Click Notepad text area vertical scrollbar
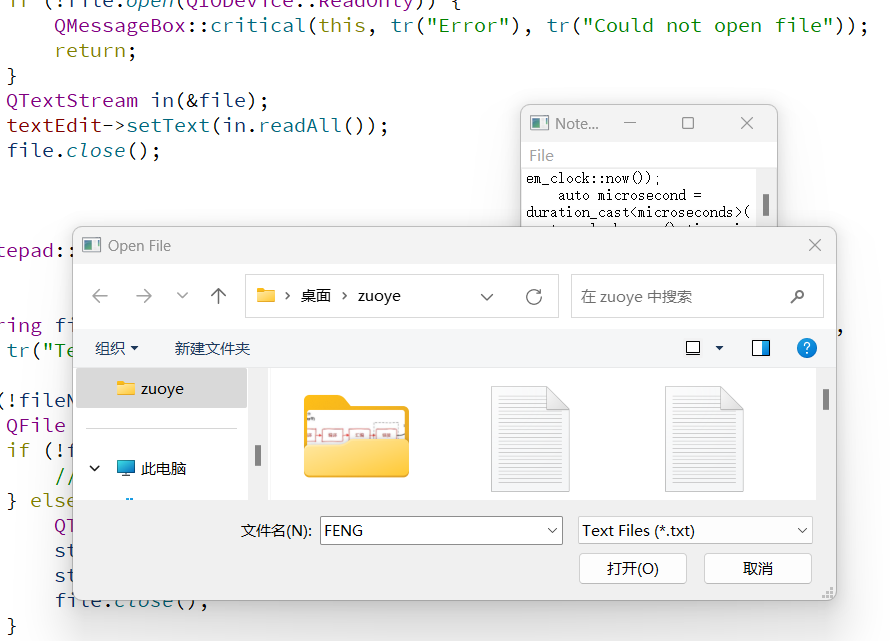The width and height of the screenshot is (890, 641). click(766, 205)
